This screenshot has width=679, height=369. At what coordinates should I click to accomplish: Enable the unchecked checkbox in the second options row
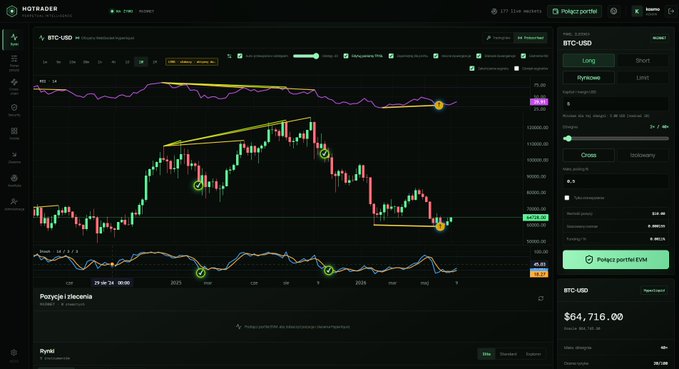517,68
